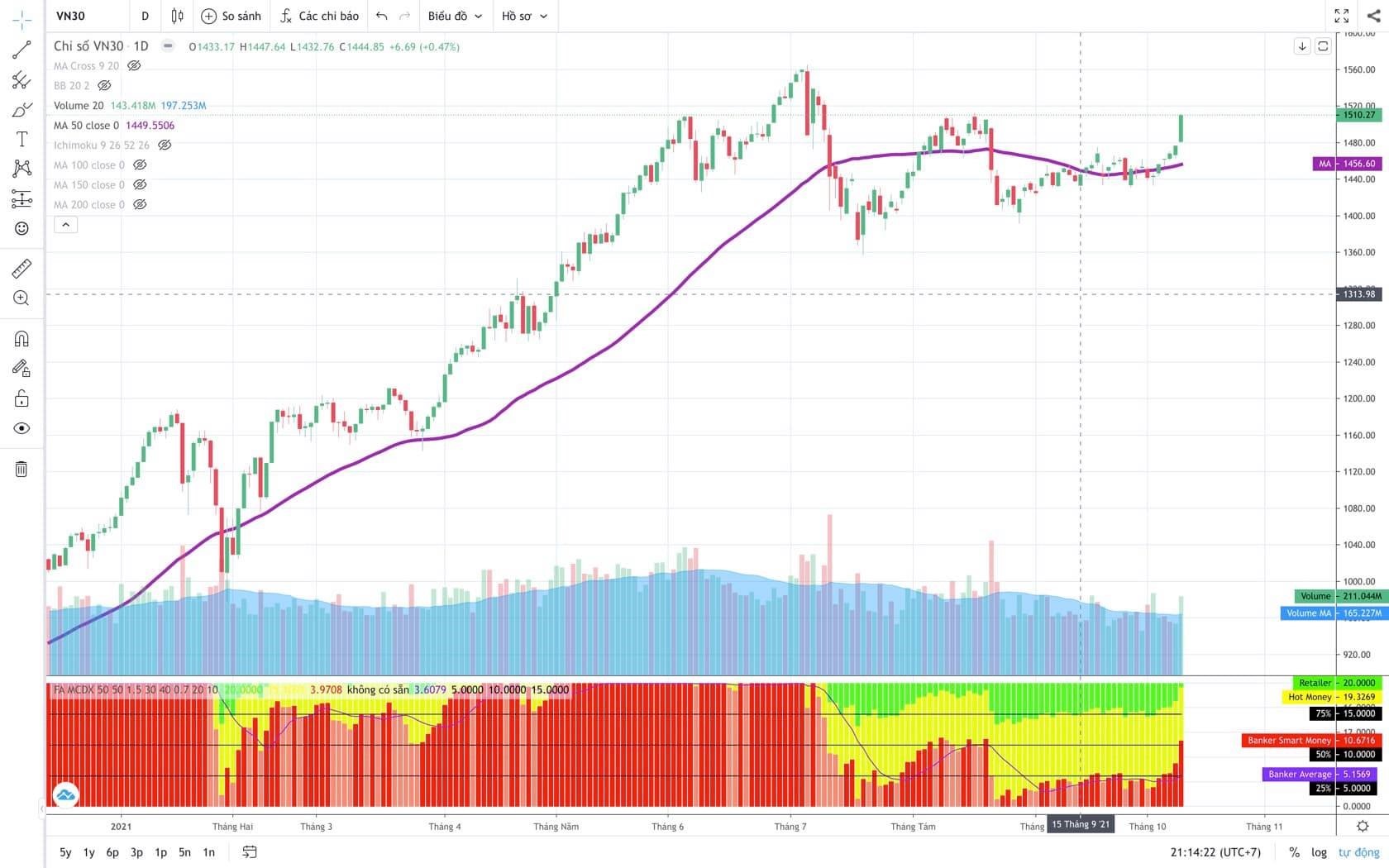This screenshot has width=1389, height=868.
Task: Open the emoji icons tool
Action: (x=21, y=228)
